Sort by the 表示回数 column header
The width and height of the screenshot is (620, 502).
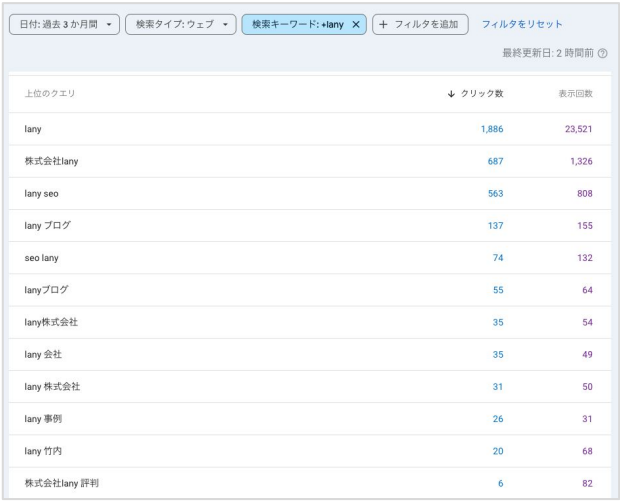(575, 94)
